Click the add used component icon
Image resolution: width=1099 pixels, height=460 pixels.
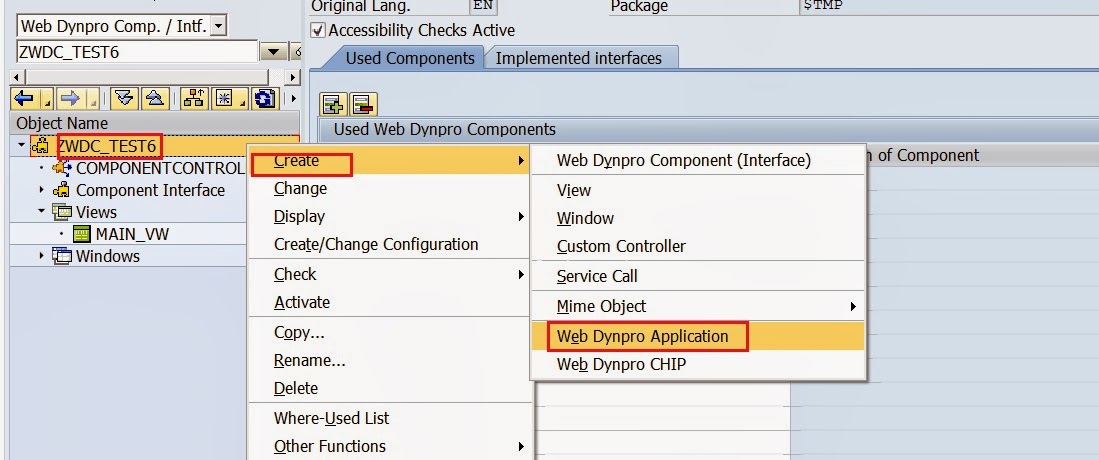[333, 104]
